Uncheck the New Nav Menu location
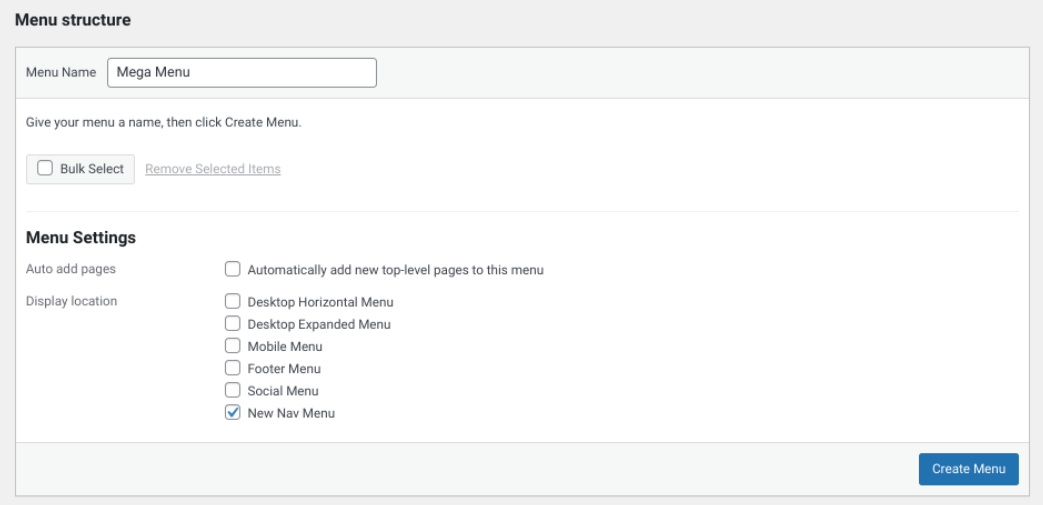This screenshot has height=505, width=1043. pos(232,413)
